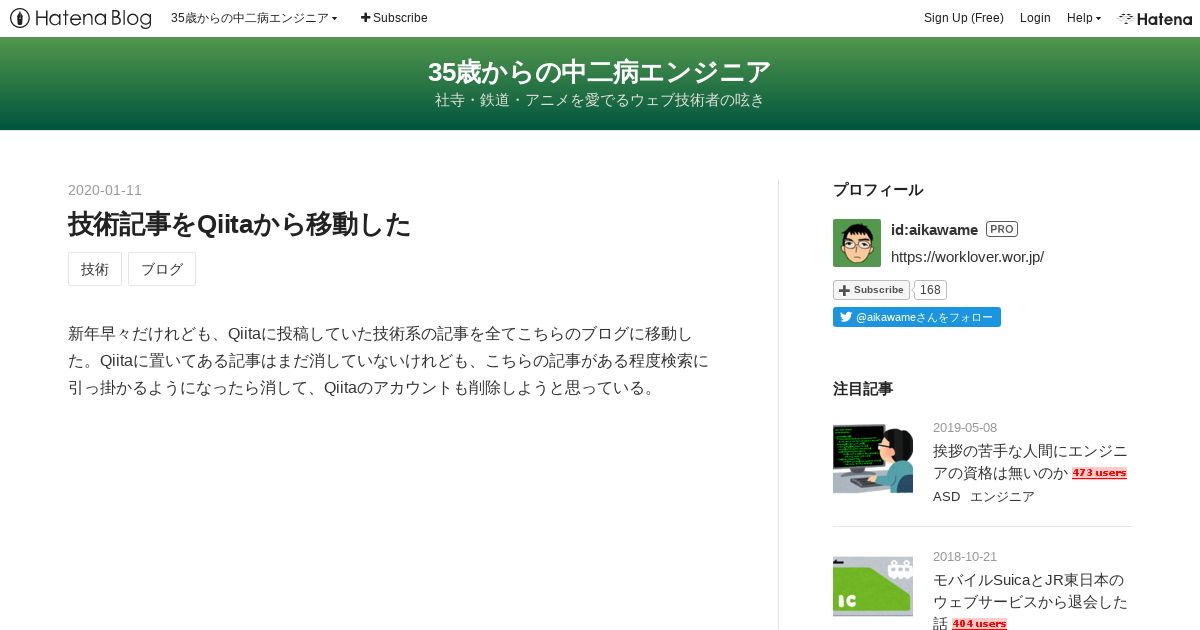Viewport: 1200px width, 630px height.
Task: Visit https://worklover.wor.jp/ link
Action: pos(967,257)
